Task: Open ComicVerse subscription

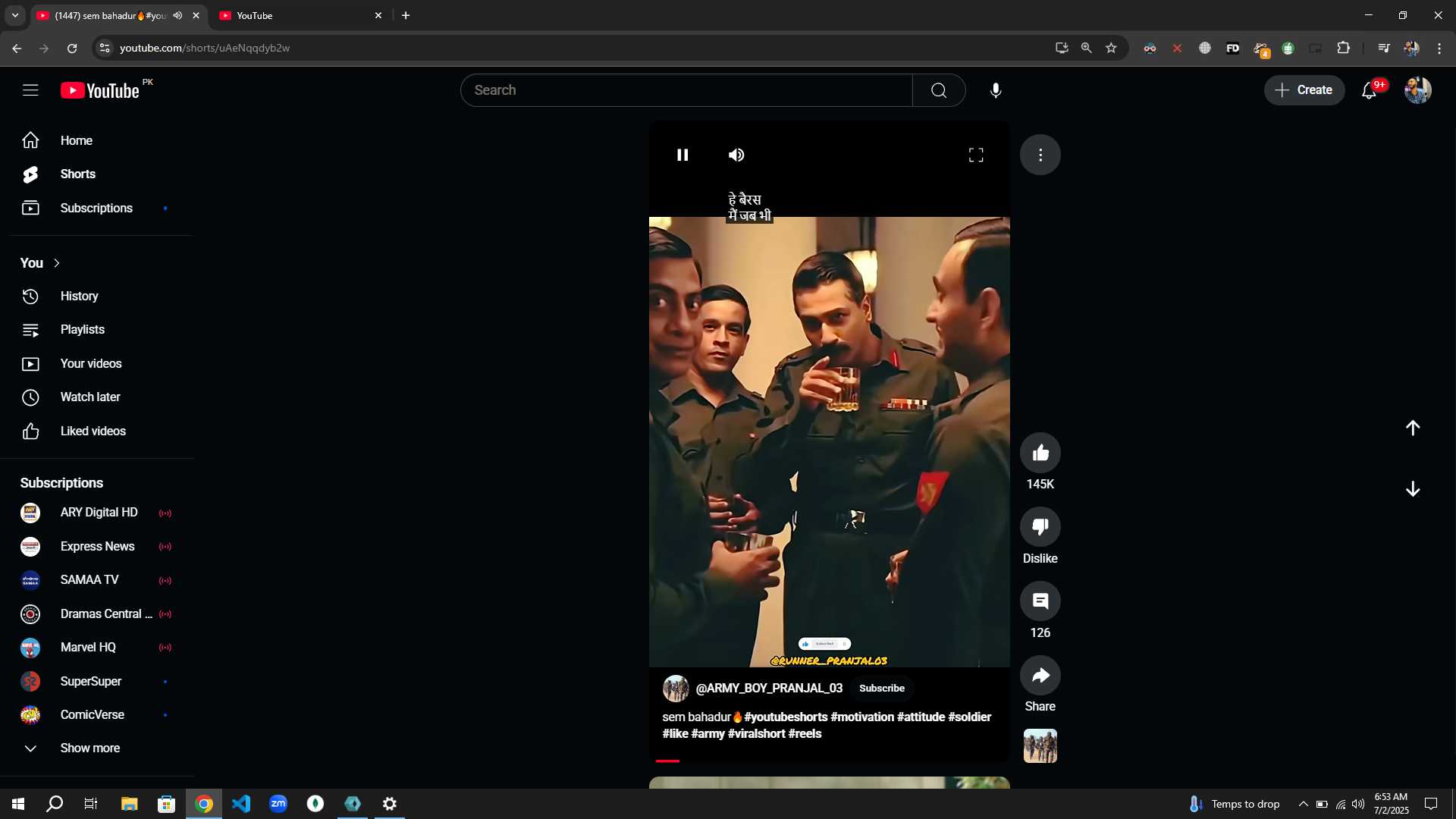Action: click(97, 715)
